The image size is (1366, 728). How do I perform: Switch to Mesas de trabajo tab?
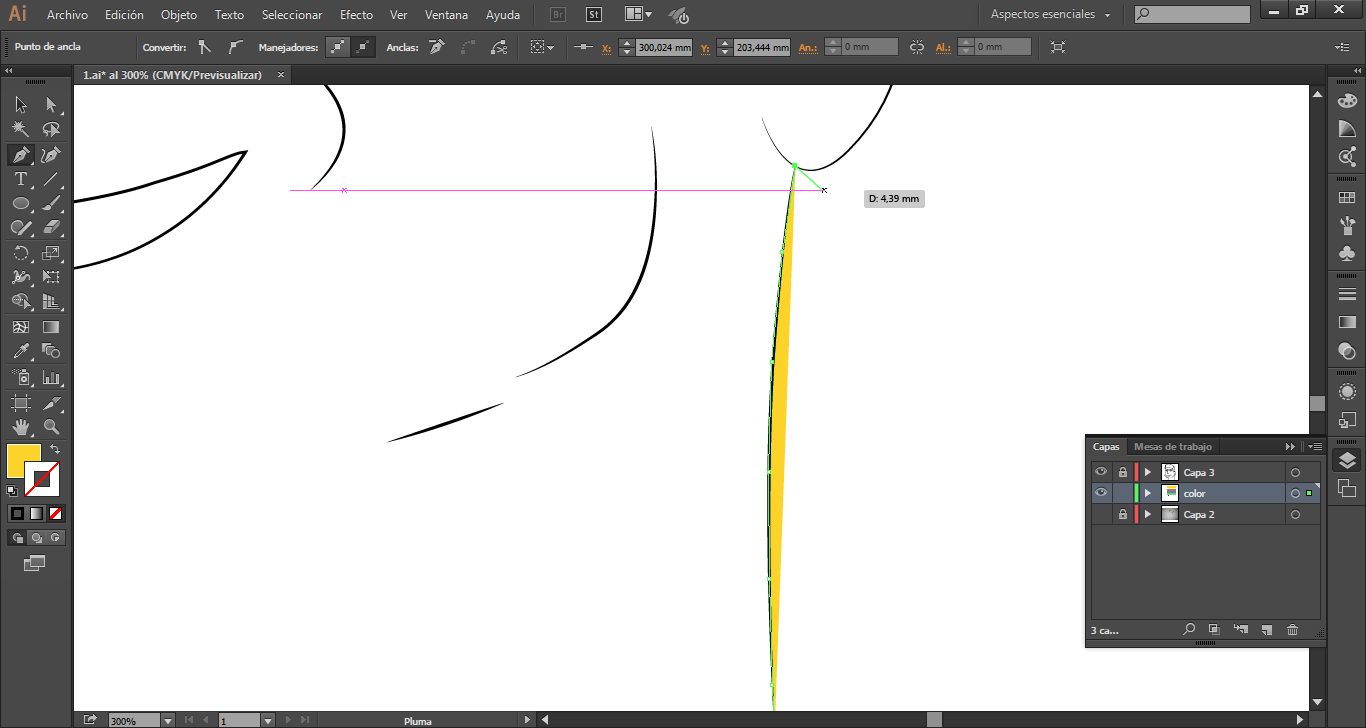[1172, 447]
